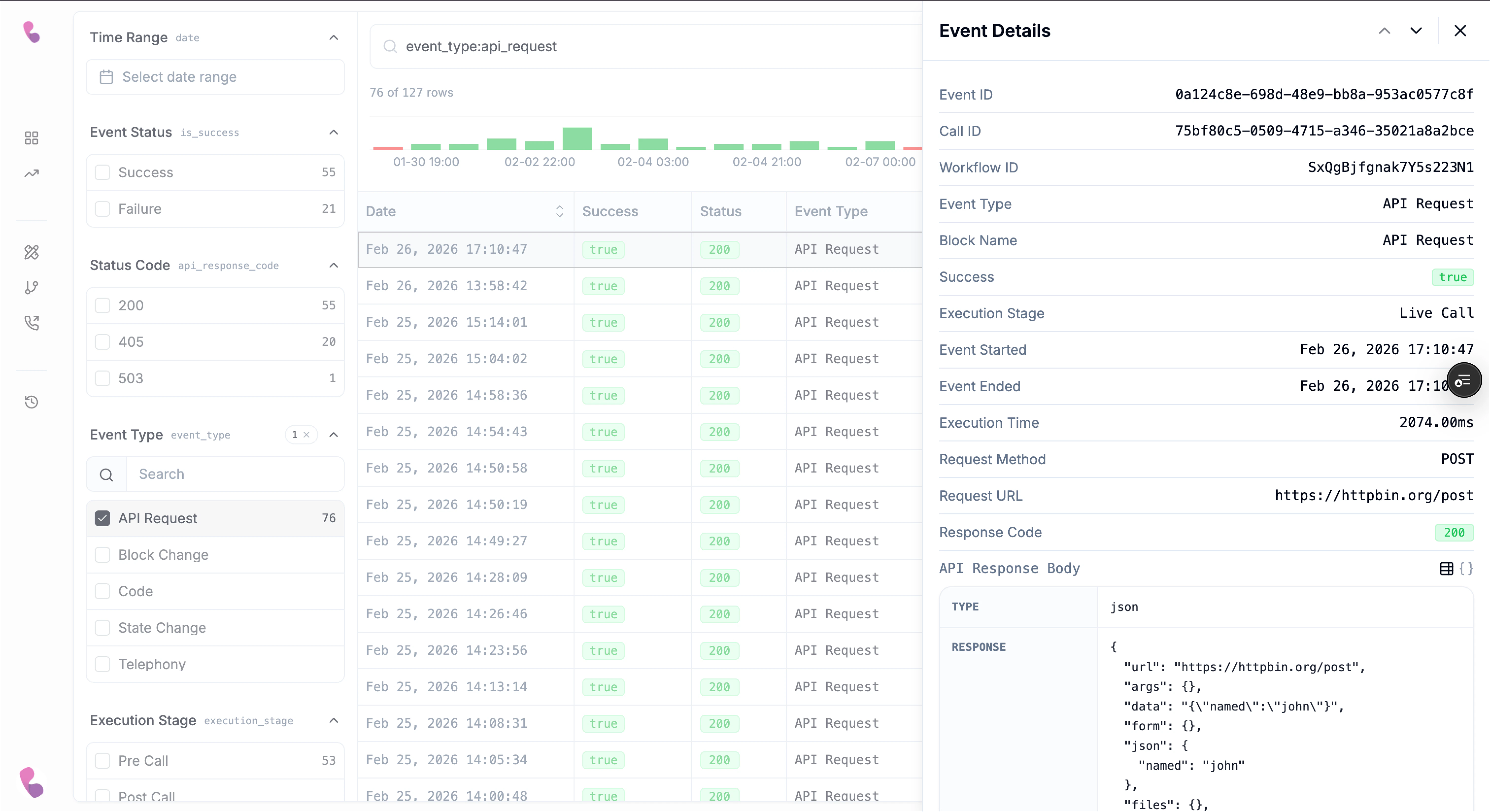Open the Event Status filter section header
This screenshot has height=812, width=1490.
tap(131, 132)
